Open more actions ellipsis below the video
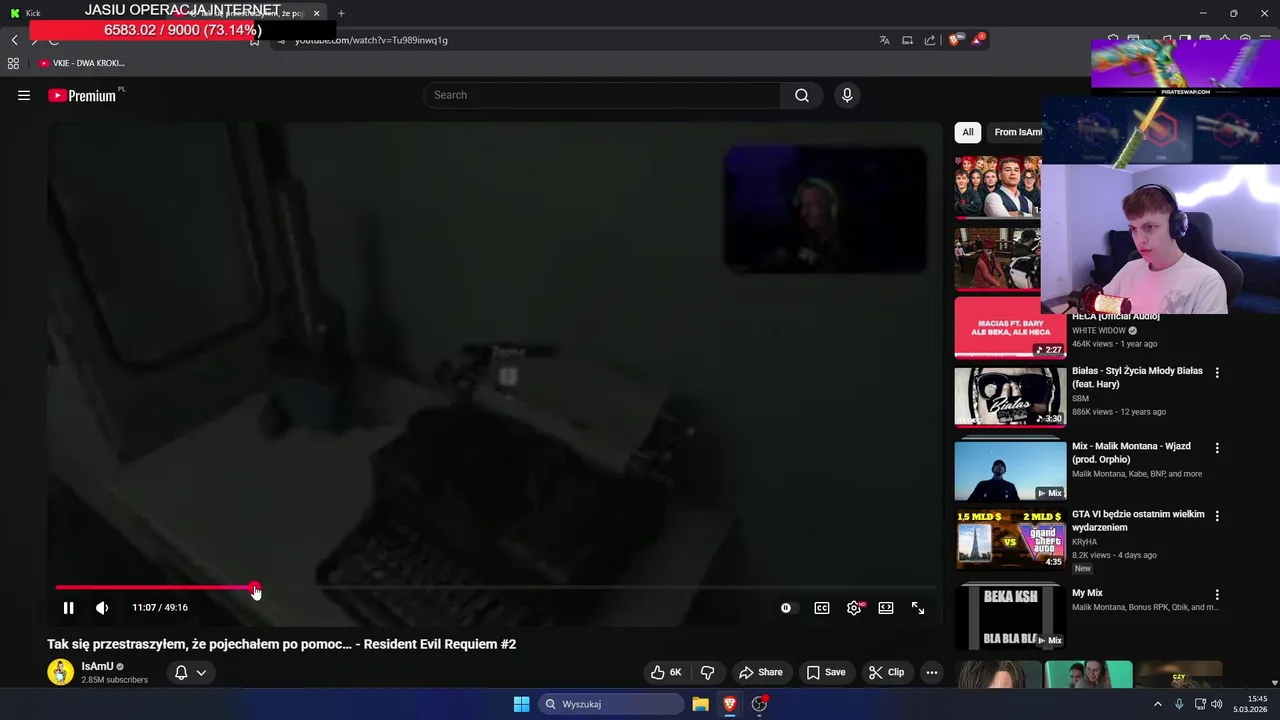This screenshot has width=1280, height=720. (932, 672)
